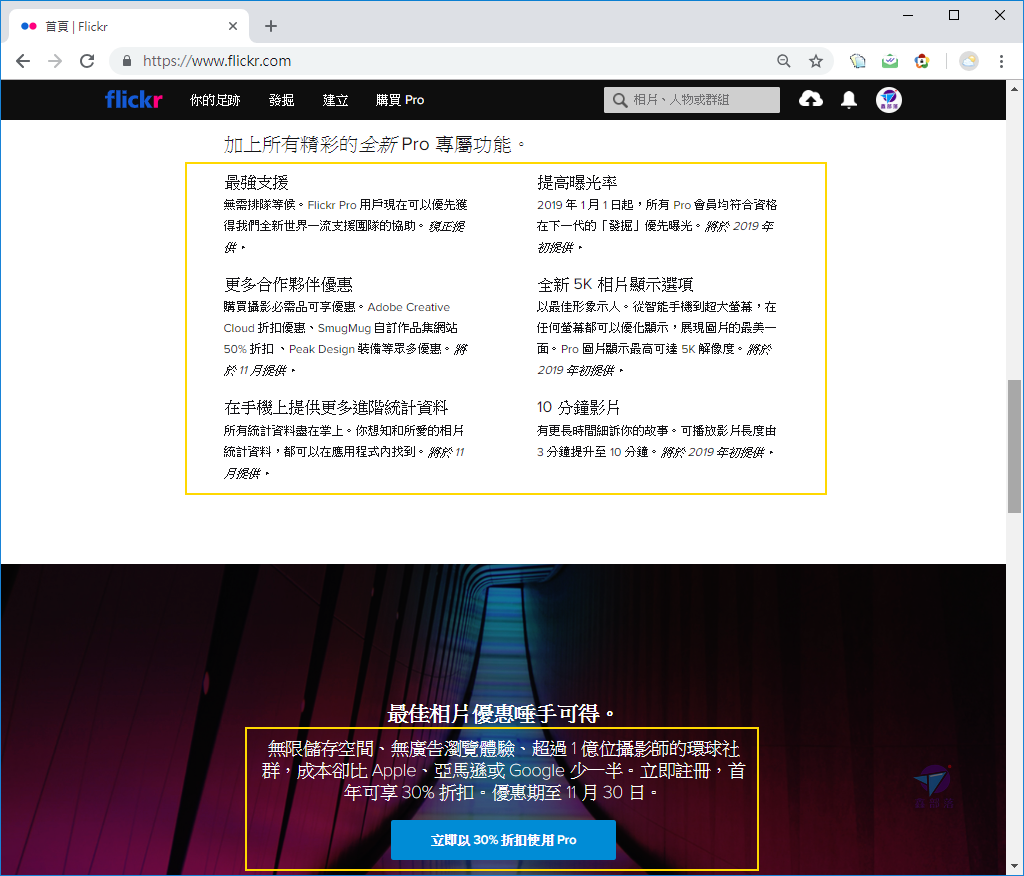Open the 發掘 menu
Image resolution: width=1024 pixels, height=876 pixels.
tap(281, 100)
